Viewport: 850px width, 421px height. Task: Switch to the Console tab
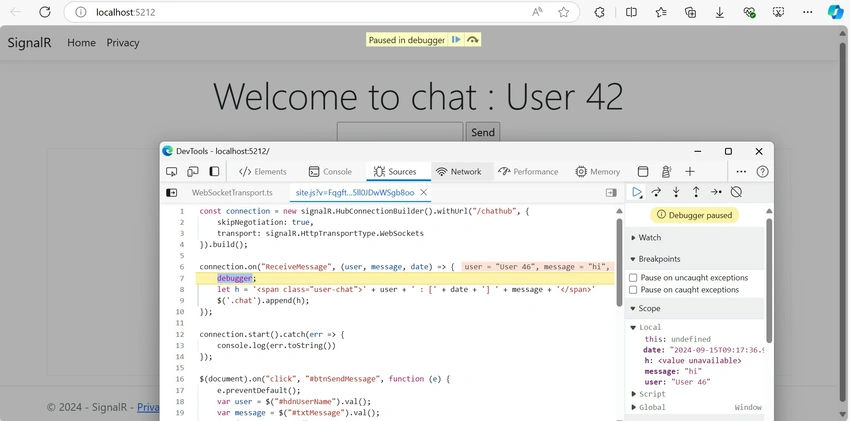pyautogui.click(x=330, y=172)
